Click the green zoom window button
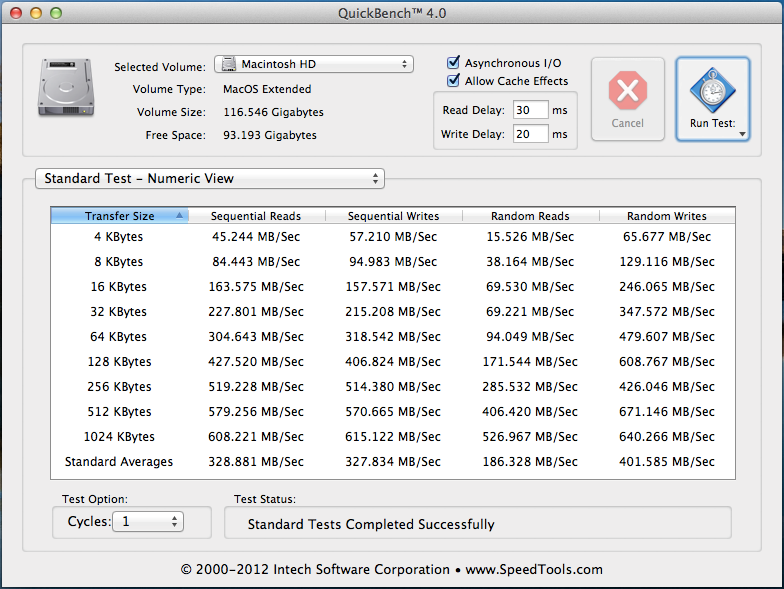 (x=56, y=13)
